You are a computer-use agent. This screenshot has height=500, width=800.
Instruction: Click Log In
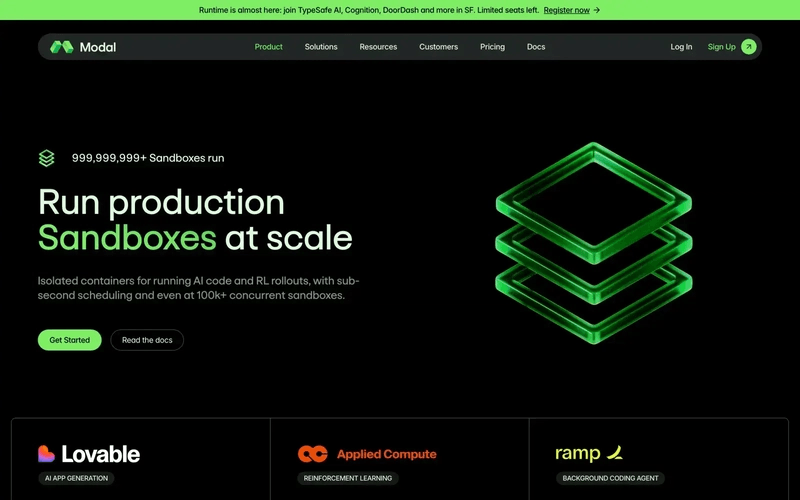681,47
